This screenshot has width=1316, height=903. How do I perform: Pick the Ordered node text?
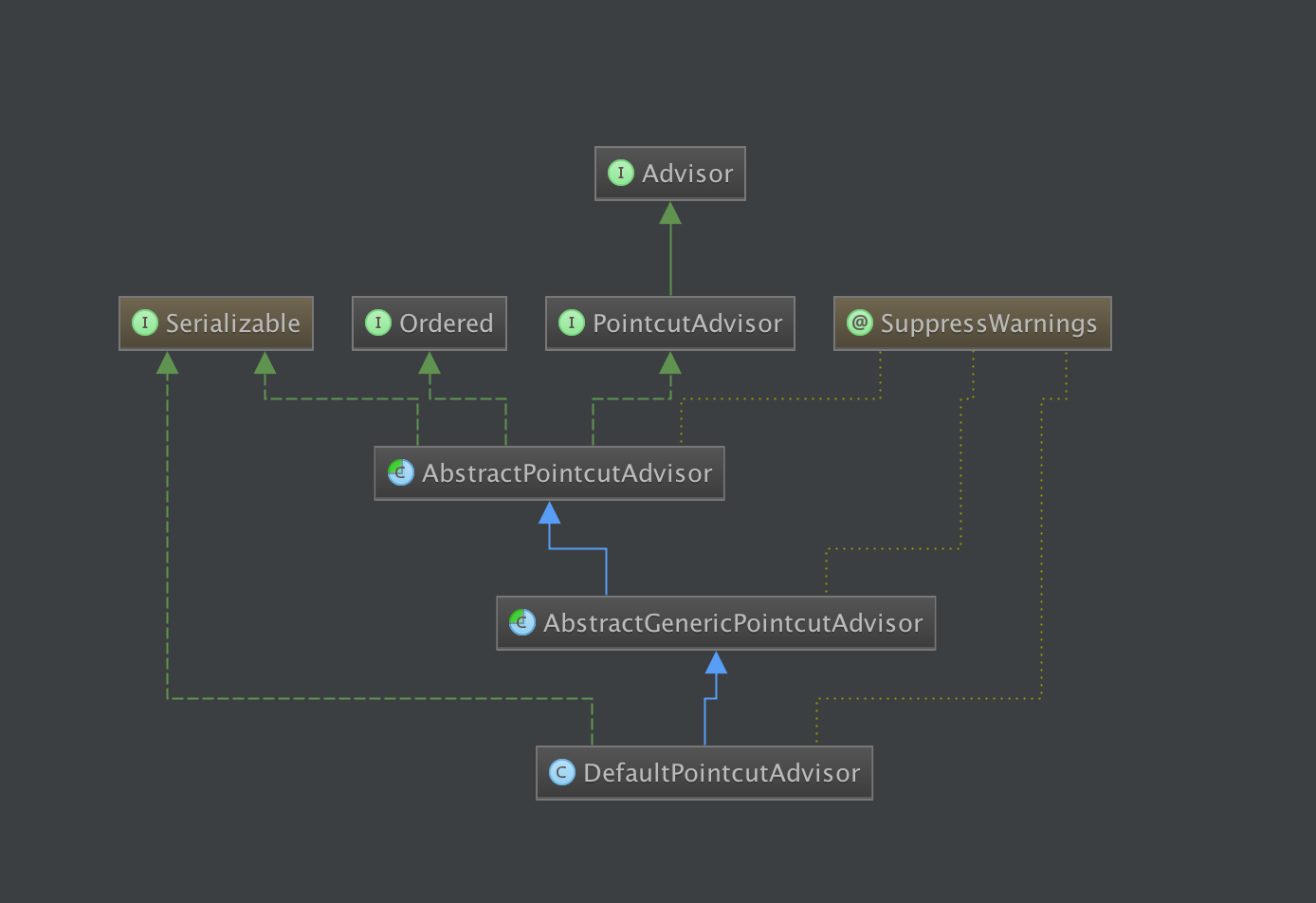(x=446, y=323)
